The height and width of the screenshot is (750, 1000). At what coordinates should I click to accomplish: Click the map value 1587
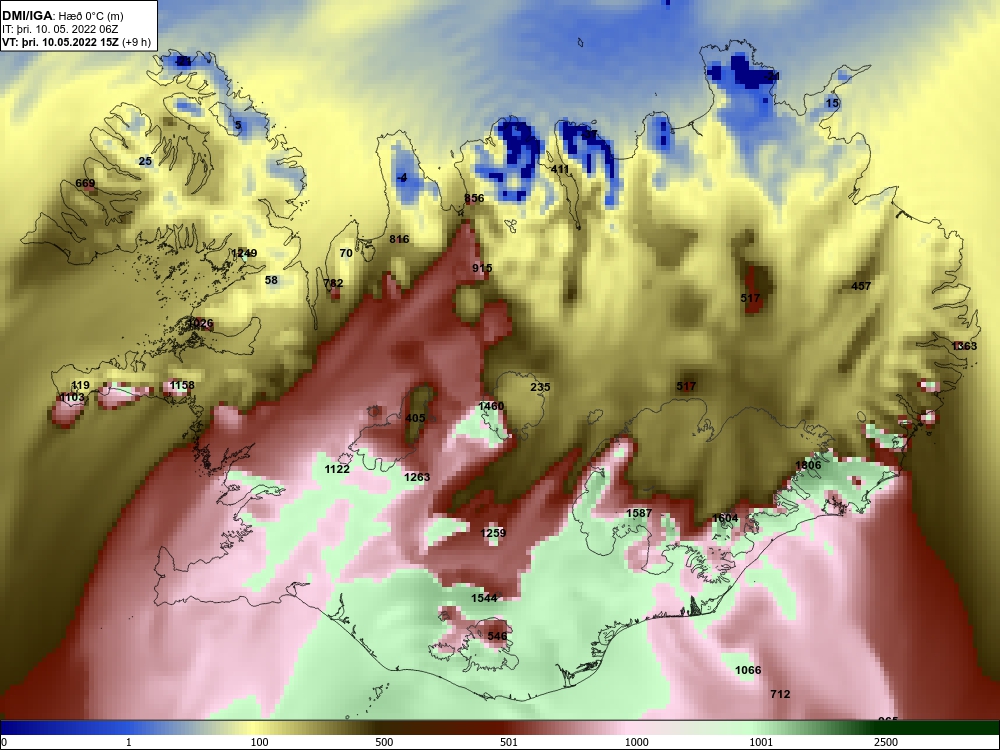coord(639,513)
